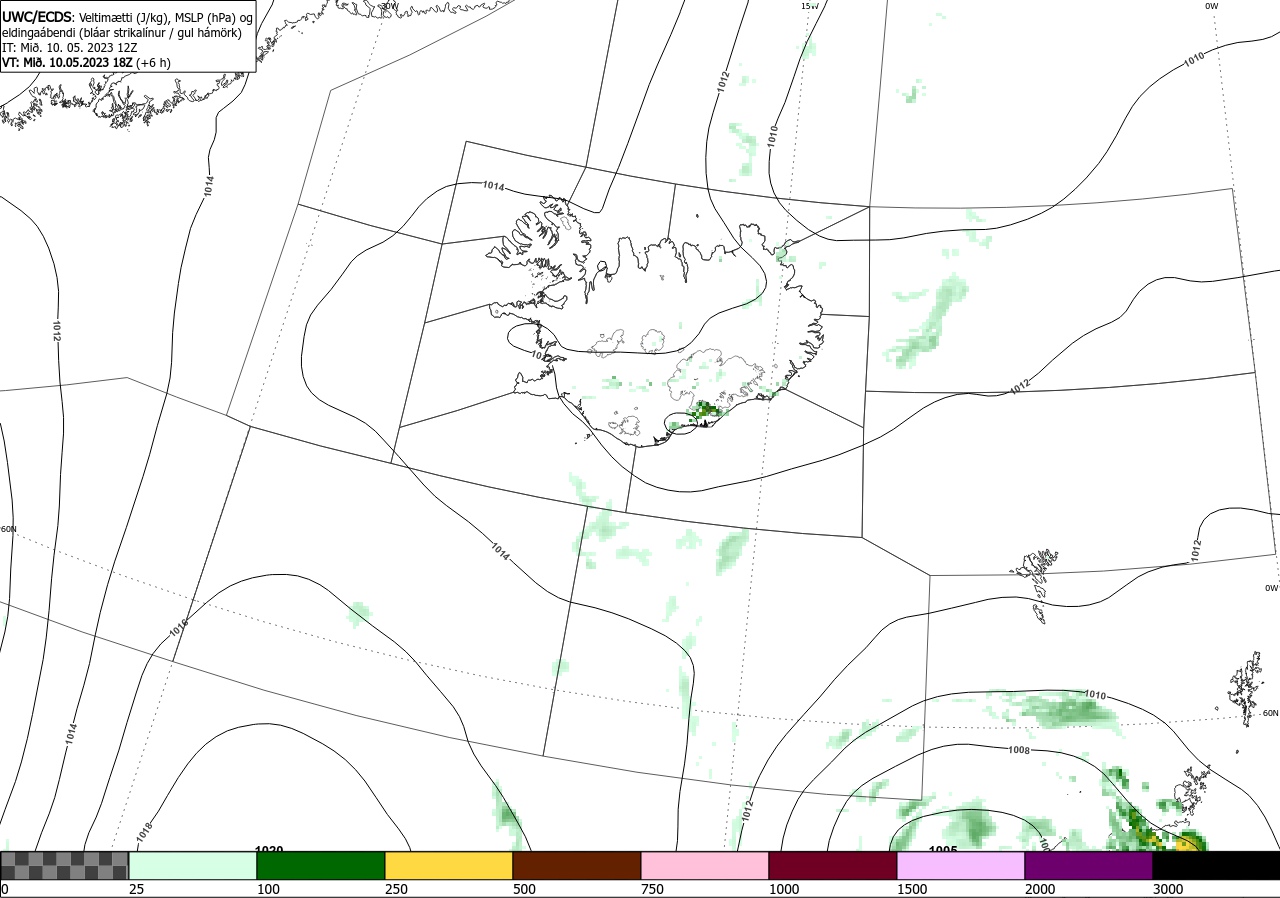
Task: Click the 'eldingaábendi (bláar strikalínur / gul hámörk)' line
Action: tap(122, 32)
